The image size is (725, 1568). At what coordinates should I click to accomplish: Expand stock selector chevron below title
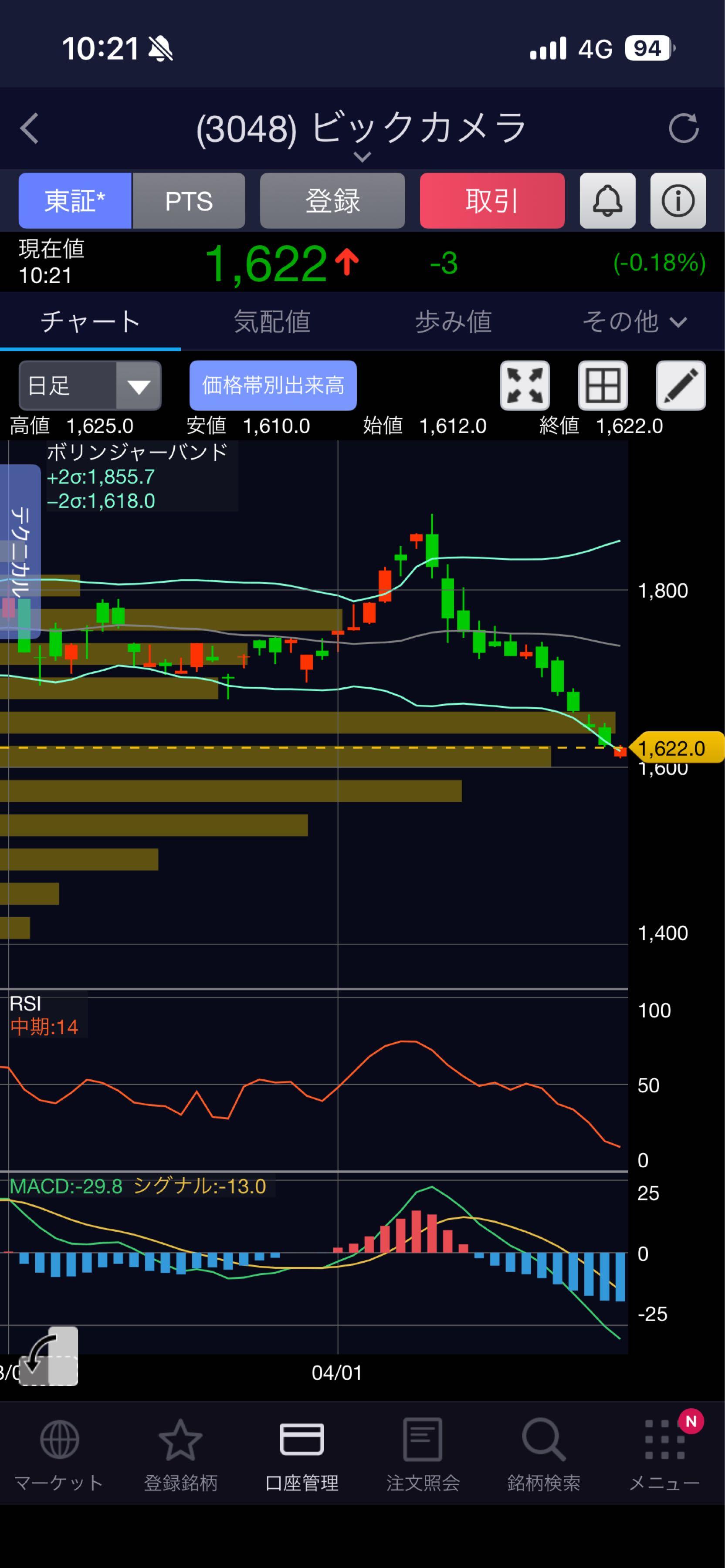point(362,157)
